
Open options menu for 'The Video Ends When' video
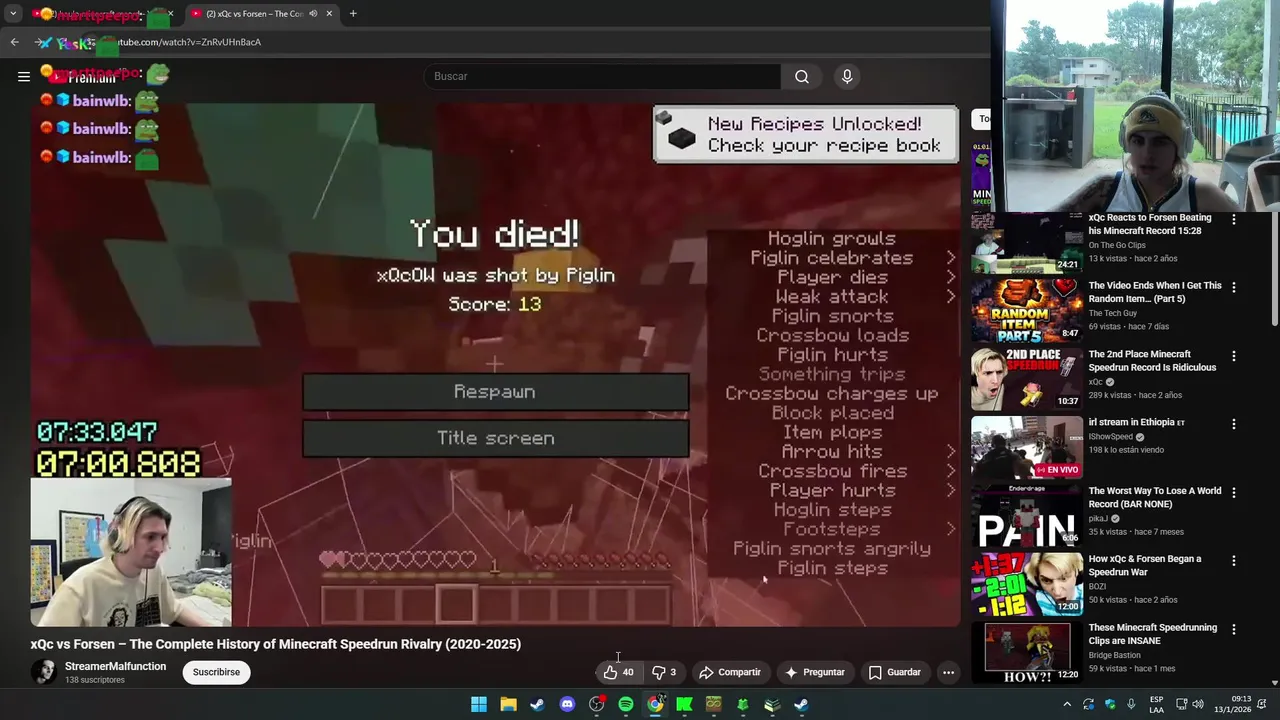(1233, 287)
